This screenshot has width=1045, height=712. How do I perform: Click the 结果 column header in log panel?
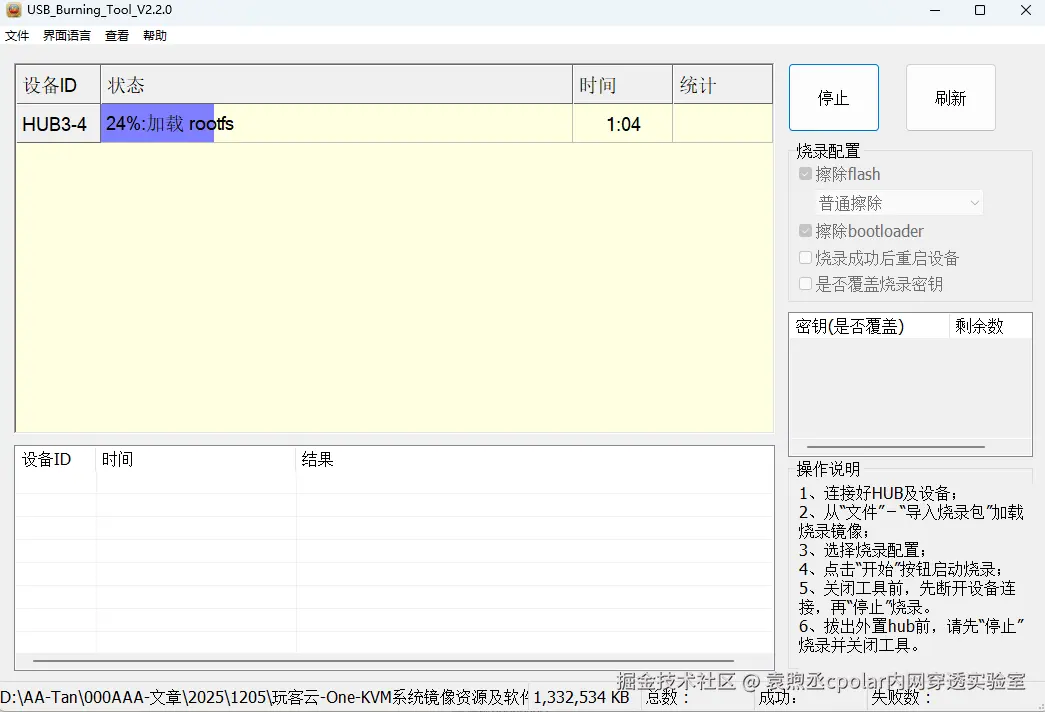point(317,459)
